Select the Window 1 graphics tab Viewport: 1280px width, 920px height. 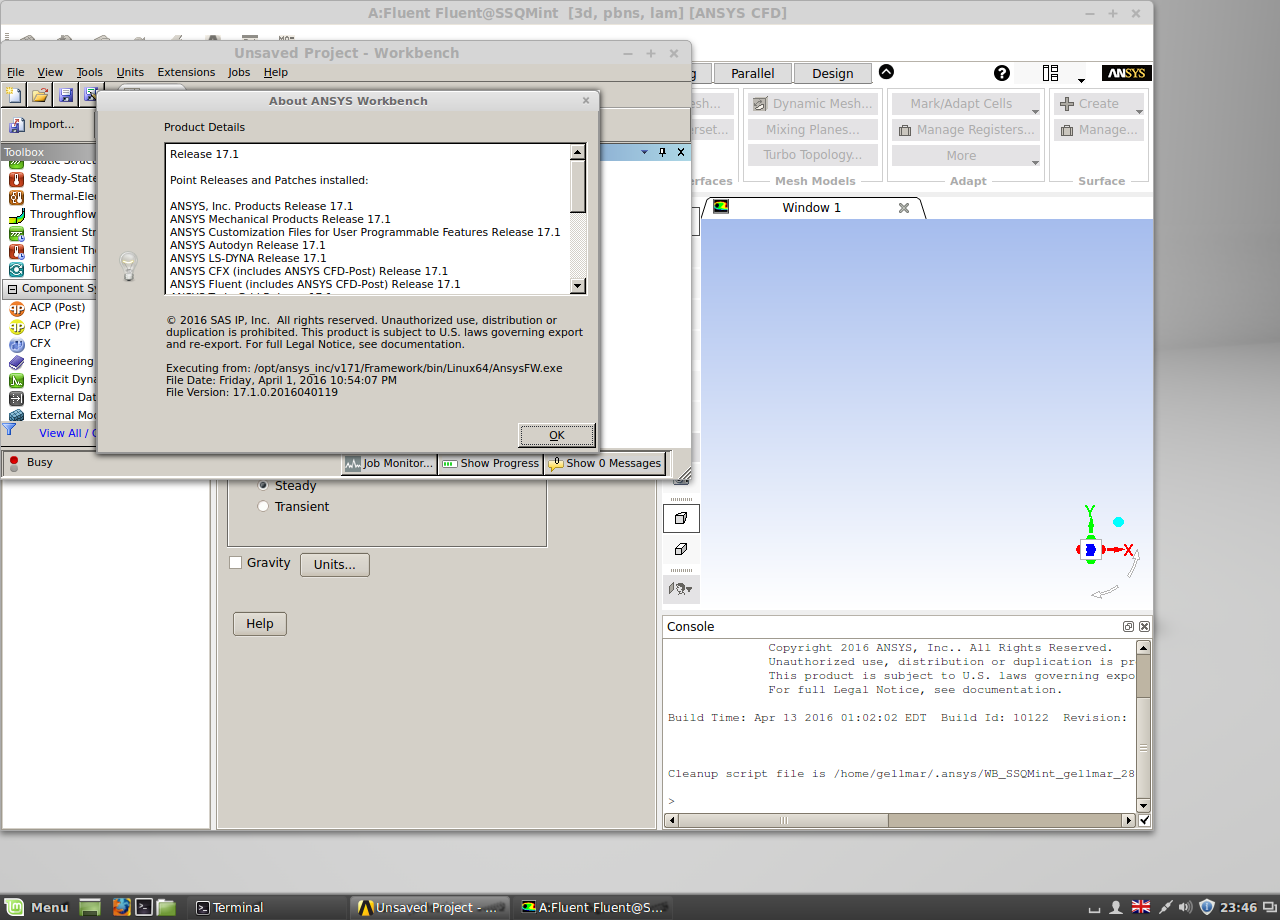[812, 207]
